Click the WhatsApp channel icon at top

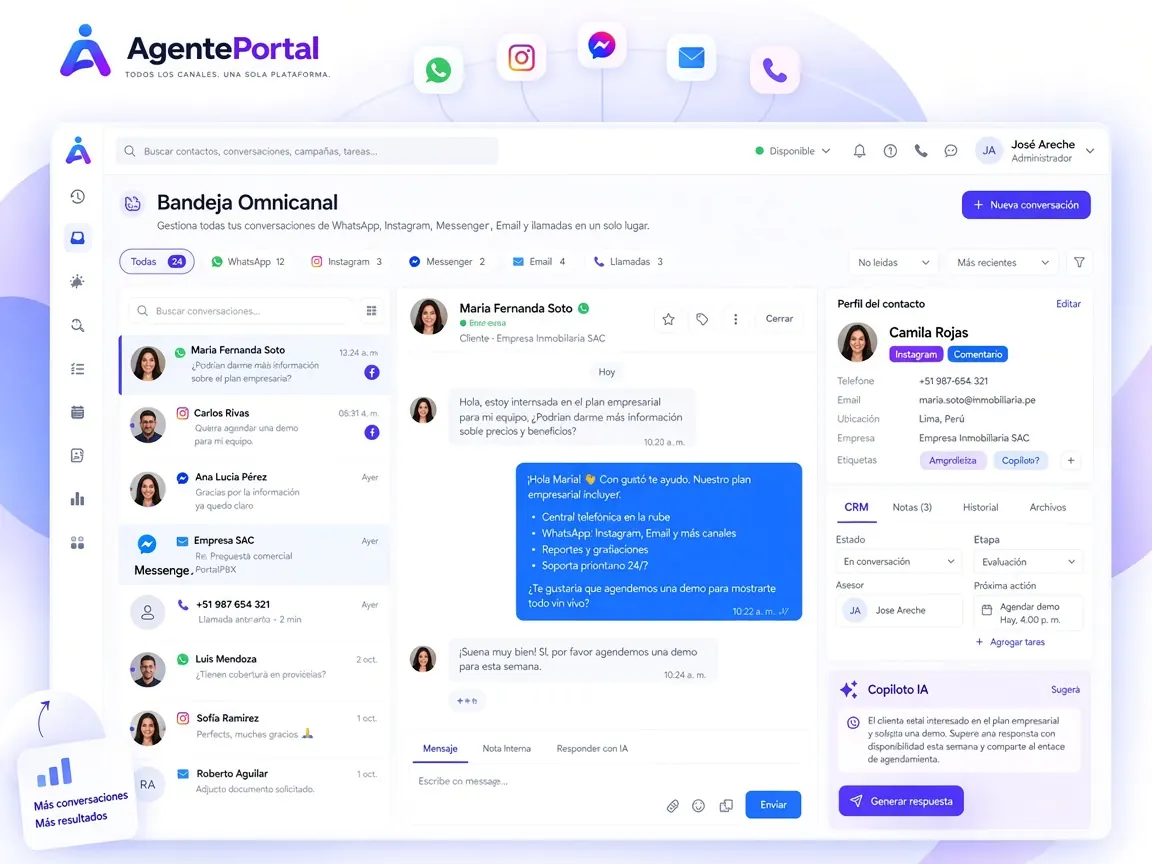pyautogui.click(x=439, y=71)
